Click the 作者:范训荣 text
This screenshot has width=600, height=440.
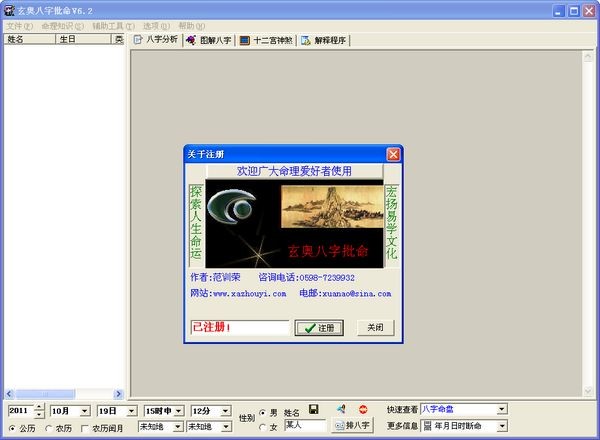pyautogui.click(x=215, y=277)
